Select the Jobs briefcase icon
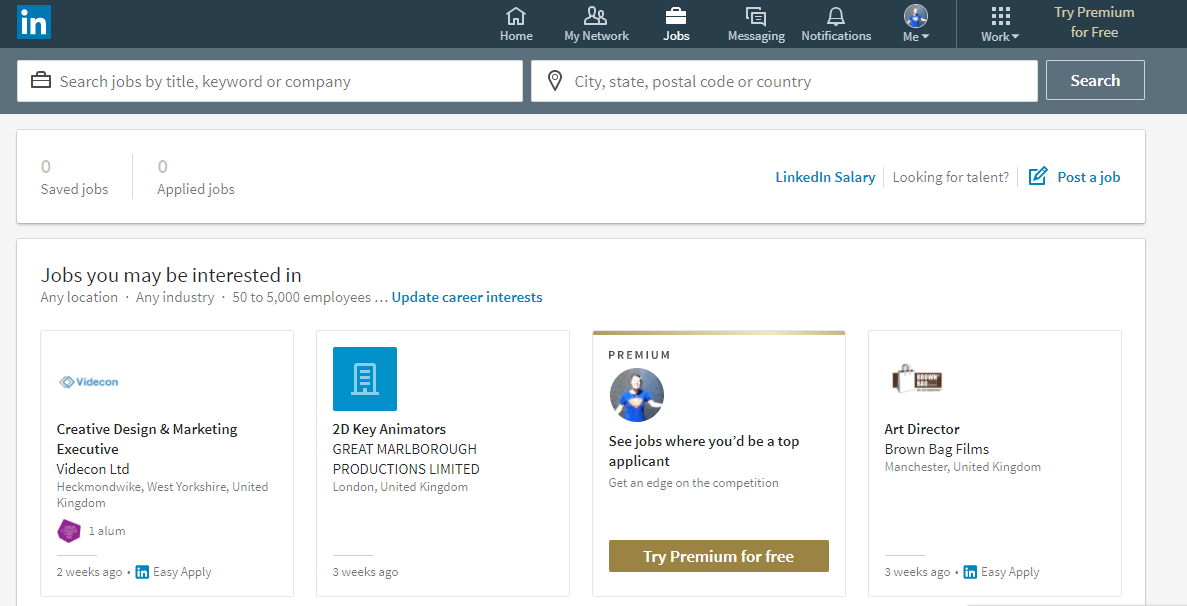This screenshot has height=606, width=1187. coord(676,16)
